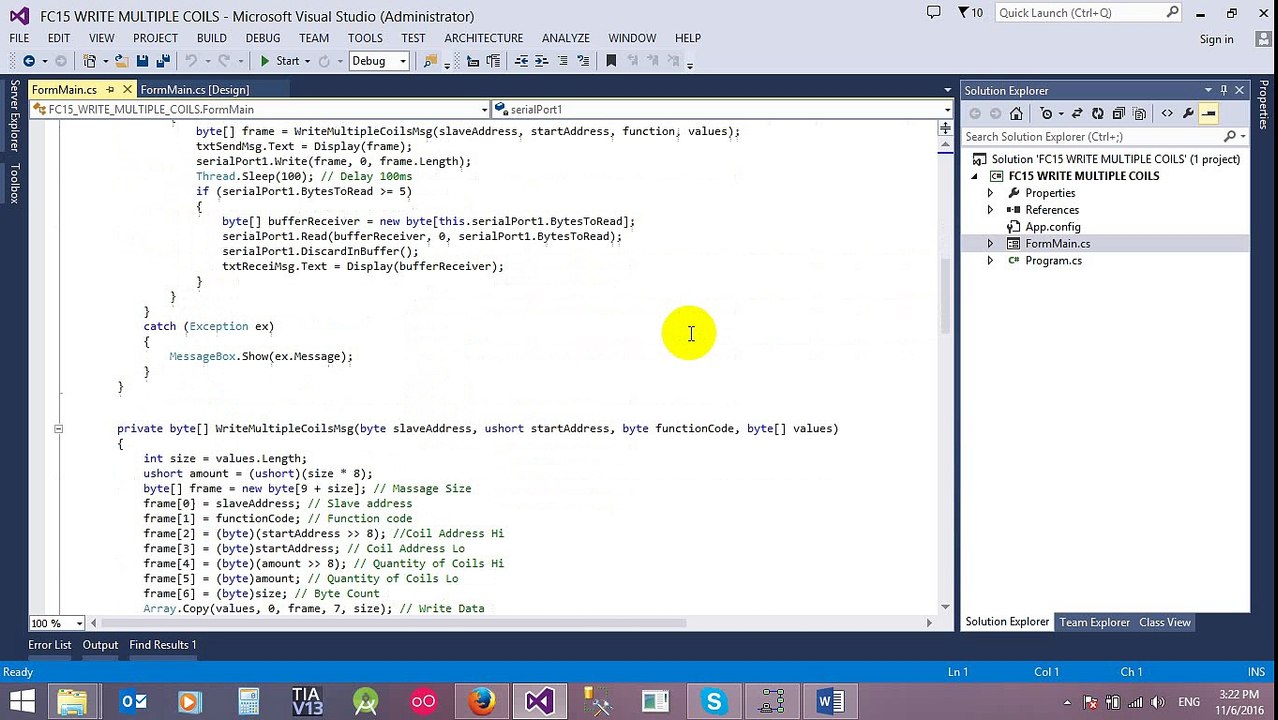The width and height of the screenshot is (1278, 720).
Task: Open the ARCHITECTURE menu
Action: click(x=484, y=38)
